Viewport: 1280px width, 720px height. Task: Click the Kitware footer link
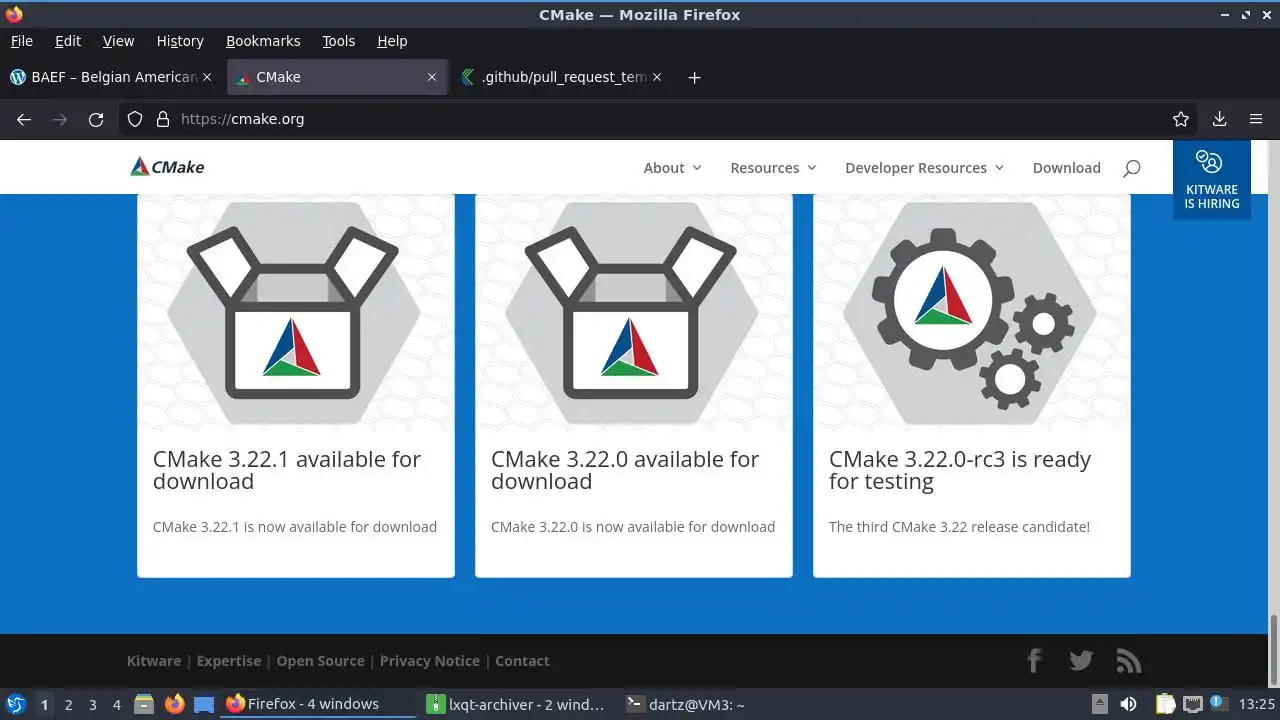tap(154, 661)
